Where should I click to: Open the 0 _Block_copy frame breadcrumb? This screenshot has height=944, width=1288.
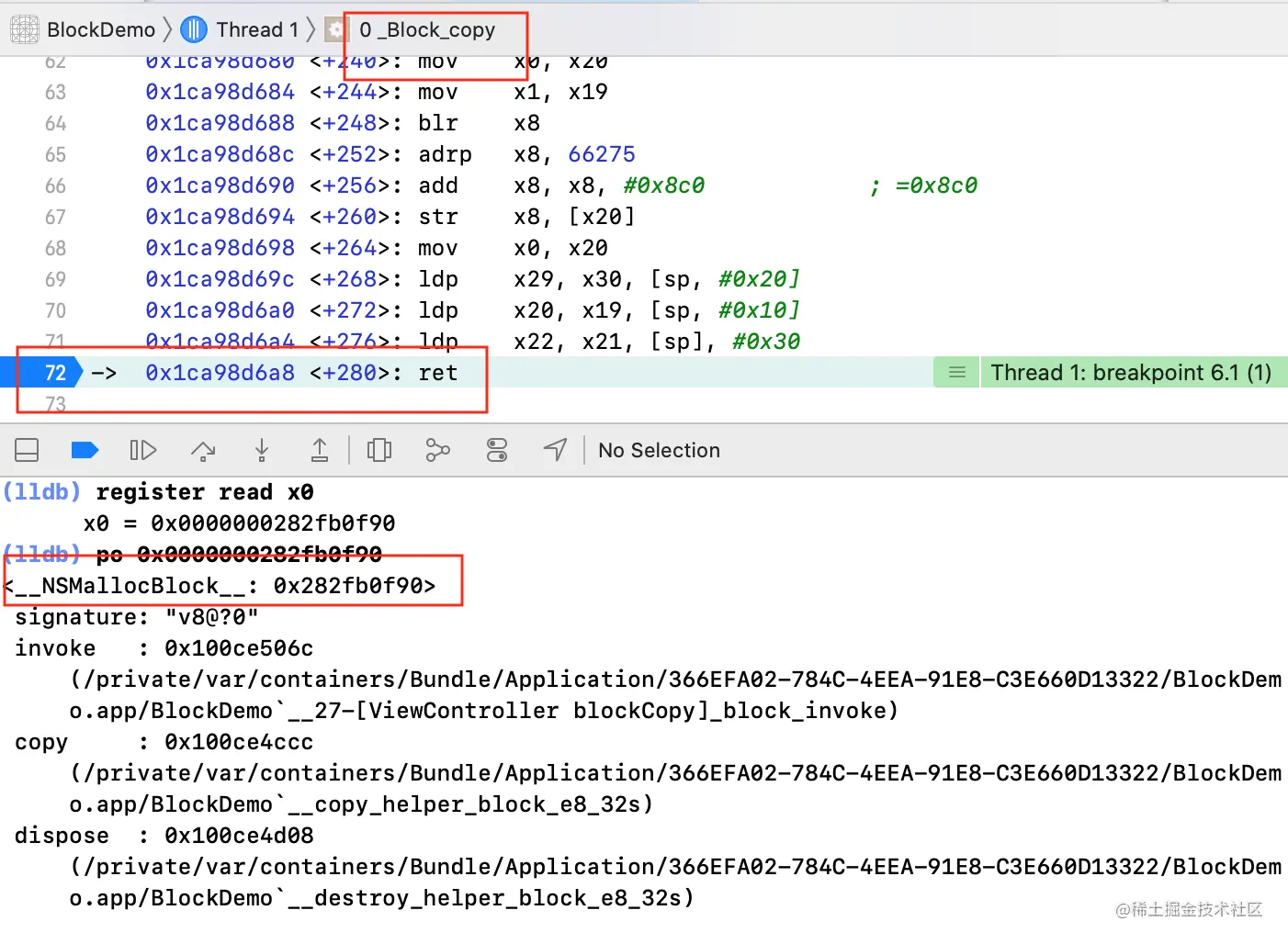point(427,29)
